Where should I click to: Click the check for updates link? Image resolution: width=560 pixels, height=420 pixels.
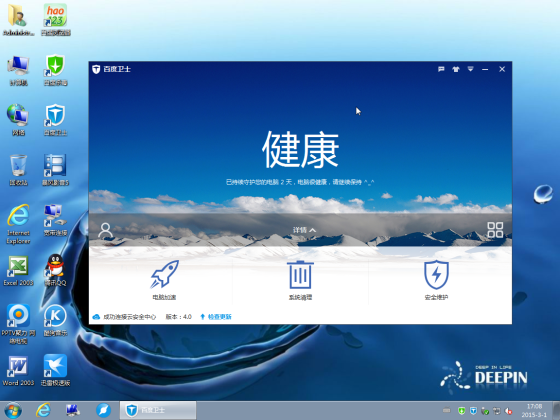216,316
